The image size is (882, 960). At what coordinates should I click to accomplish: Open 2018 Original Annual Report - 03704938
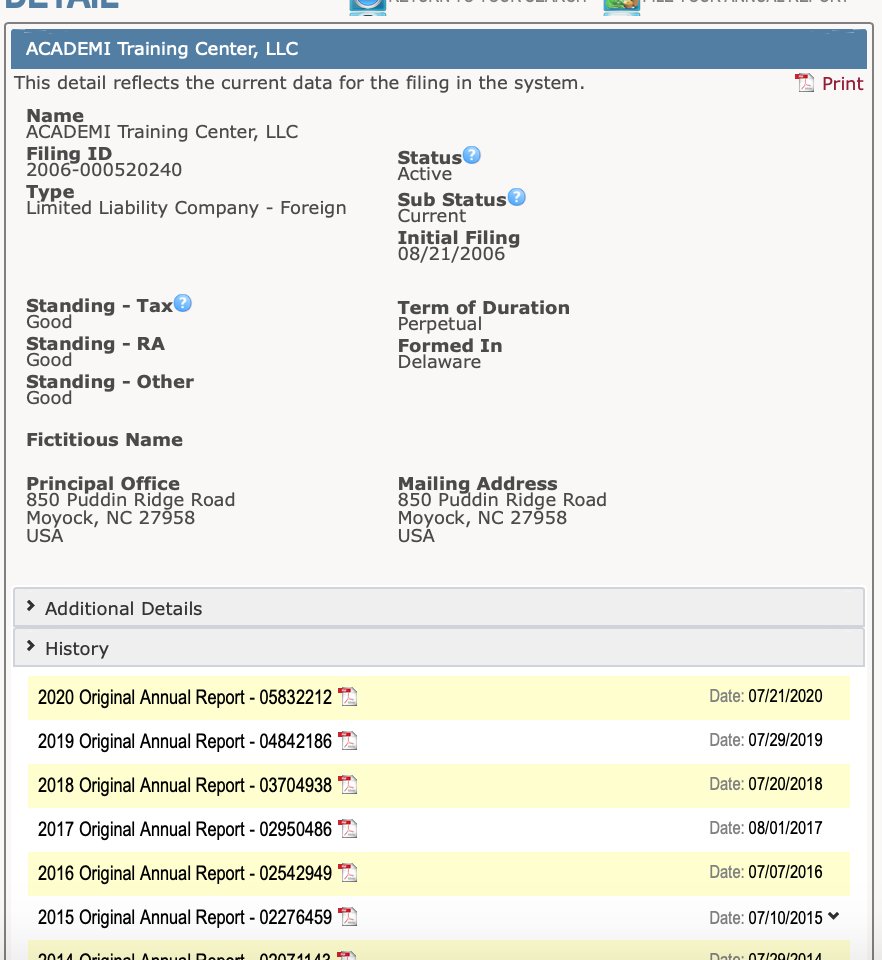coord(184,786)
